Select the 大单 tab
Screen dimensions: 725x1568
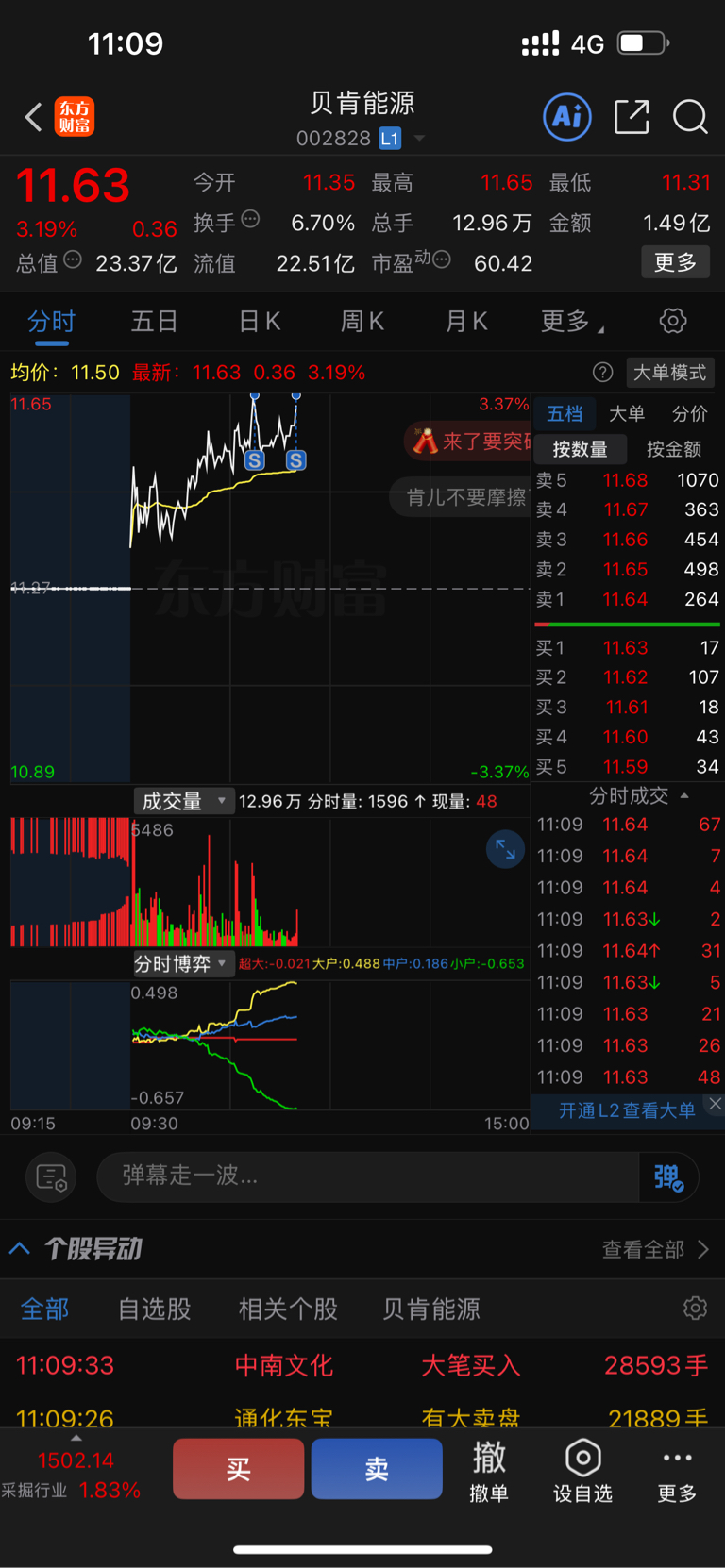627,413
